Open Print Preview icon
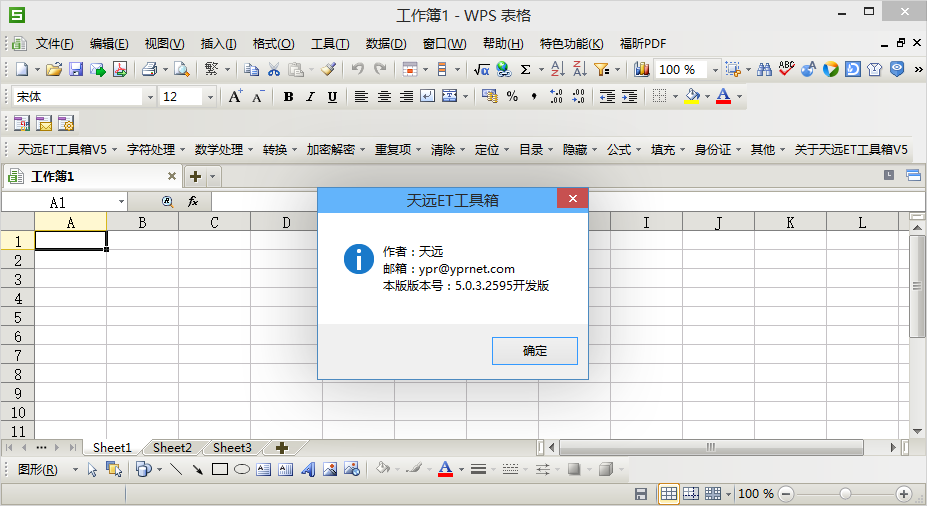 tap(181, 70)
